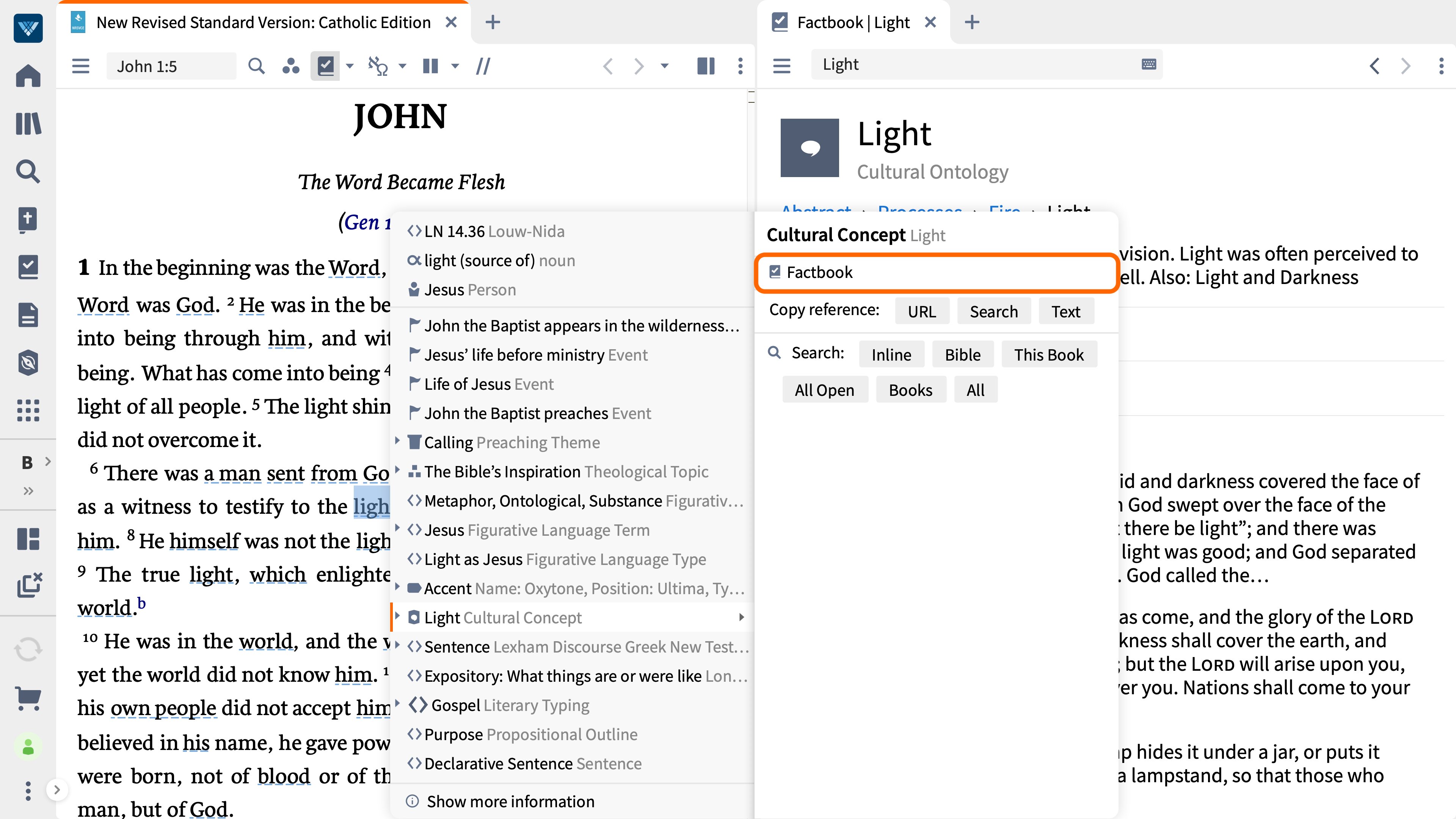Open the Bible plus icon in sidebar
1456x819 pixels.
pyautogui.click(x=28, y=219)
